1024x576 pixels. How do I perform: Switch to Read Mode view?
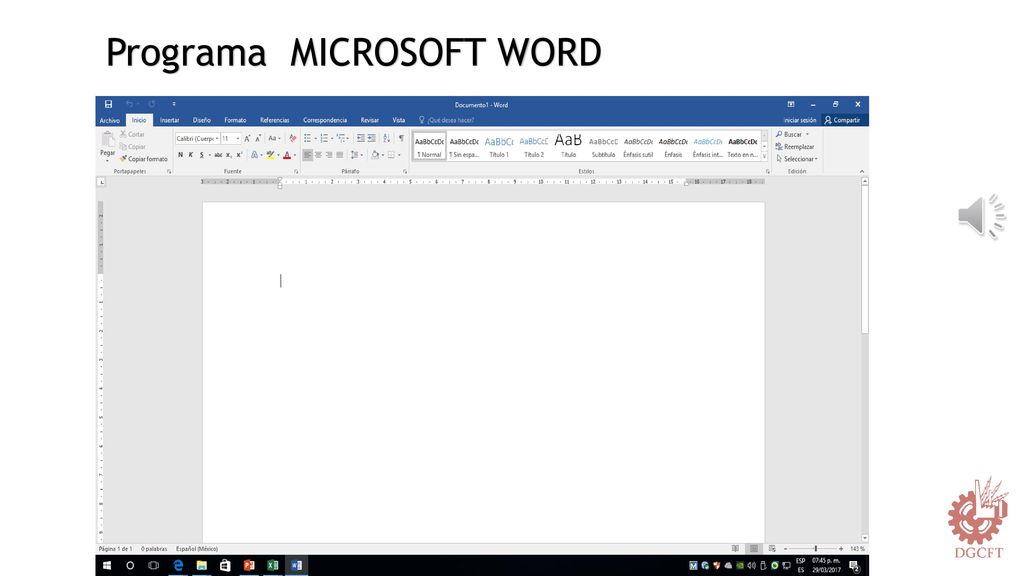(735, 549)
